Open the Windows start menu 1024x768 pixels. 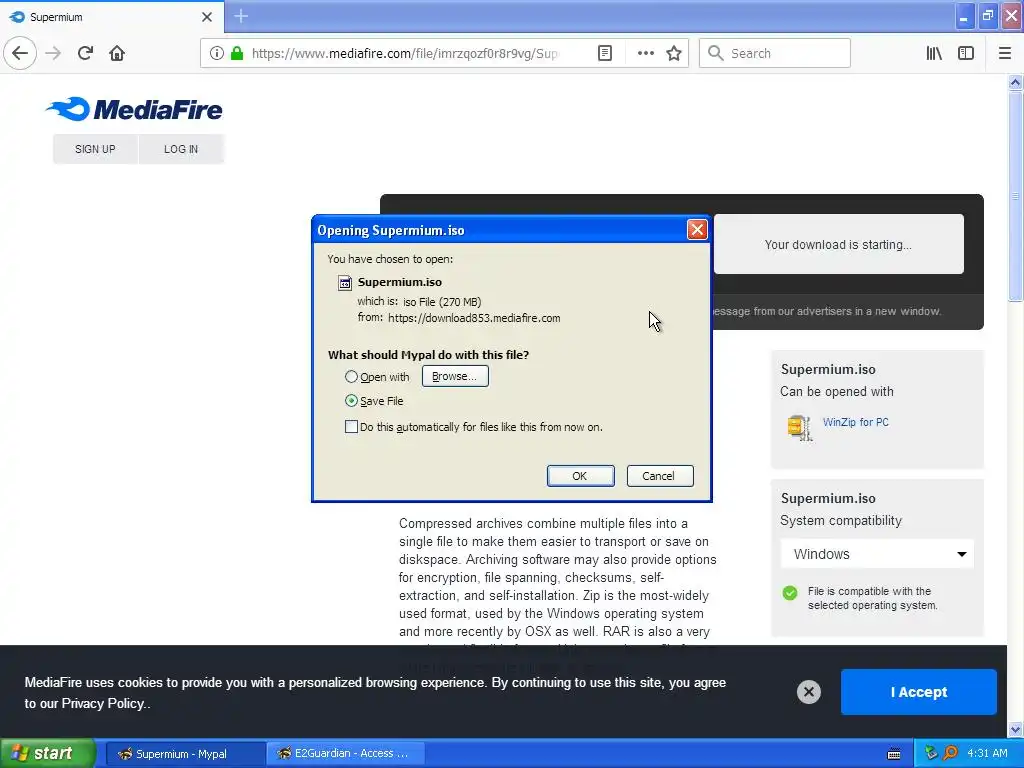pos(48,754)
